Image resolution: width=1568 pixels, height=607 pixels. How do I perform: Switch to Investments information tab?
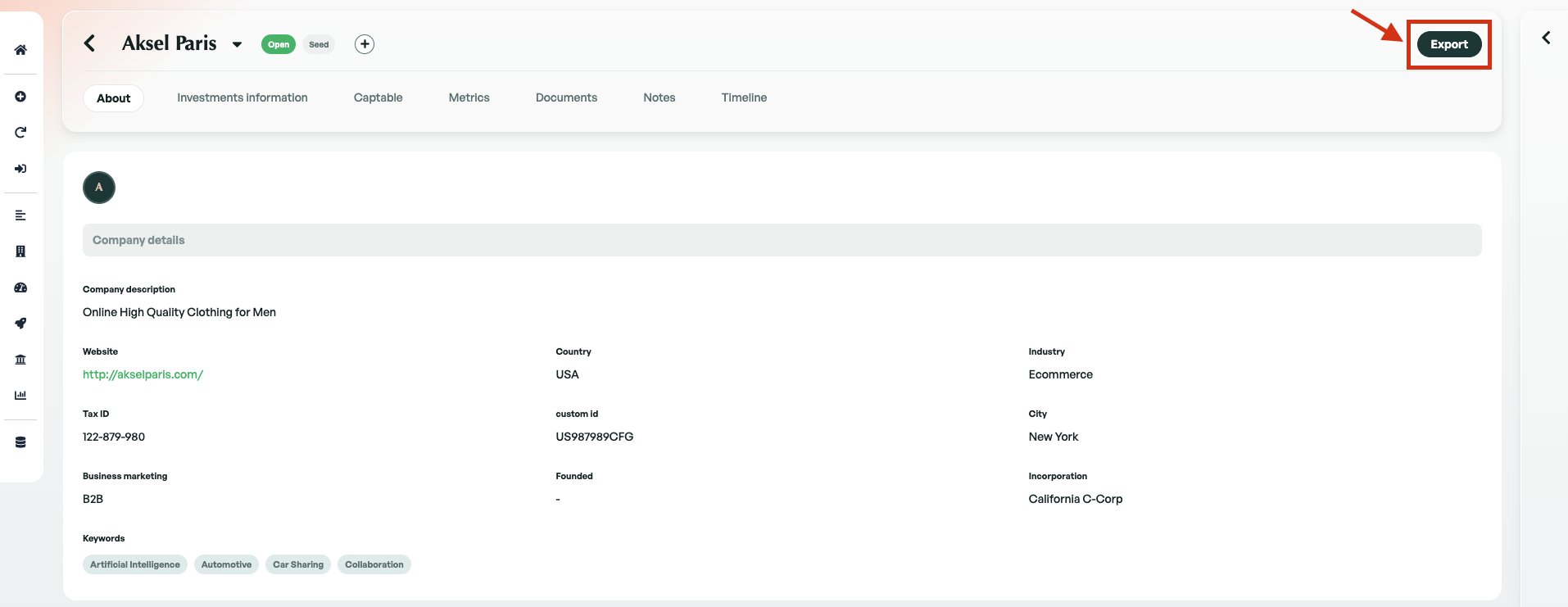(242, 97)
